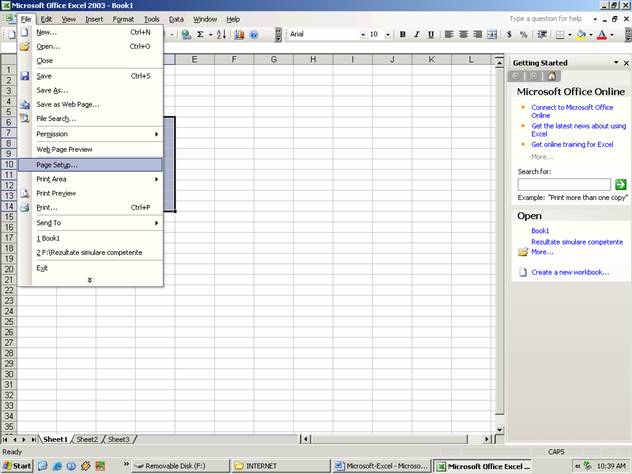Align text right in toolbar
632x474 pixels.
[x=478, y=35]
